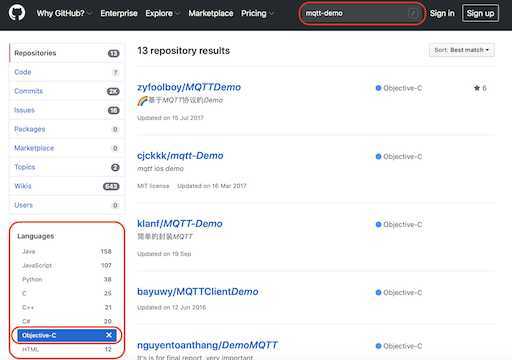Open the Marketplace nav link
This screenshot has height=360, width=512.
coord(211,13)
